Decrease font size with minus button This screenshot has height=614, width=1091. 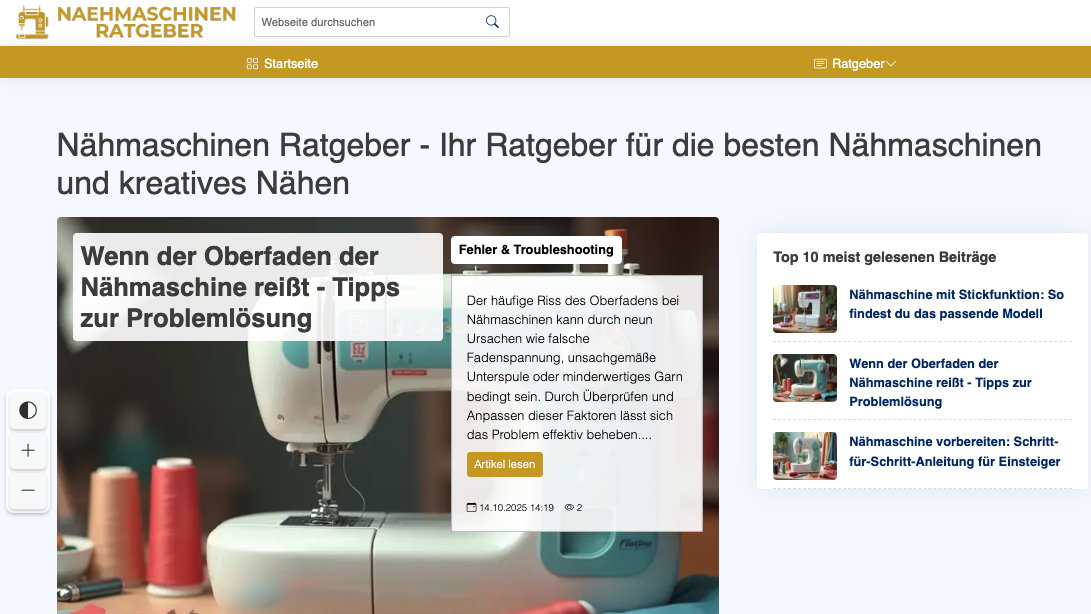[28, 490]
